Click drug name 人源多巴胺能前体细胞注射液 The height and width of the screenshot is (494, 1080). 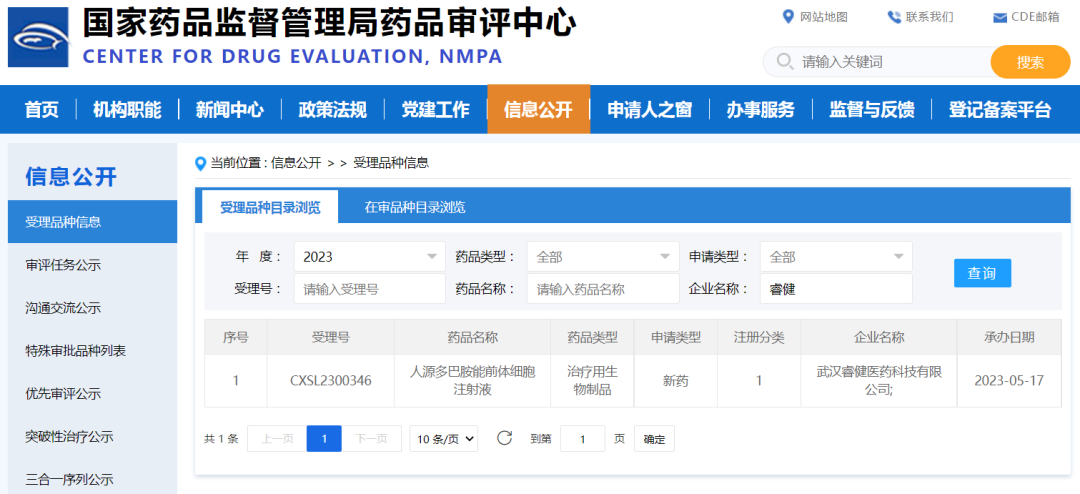[x=472, y=380]
